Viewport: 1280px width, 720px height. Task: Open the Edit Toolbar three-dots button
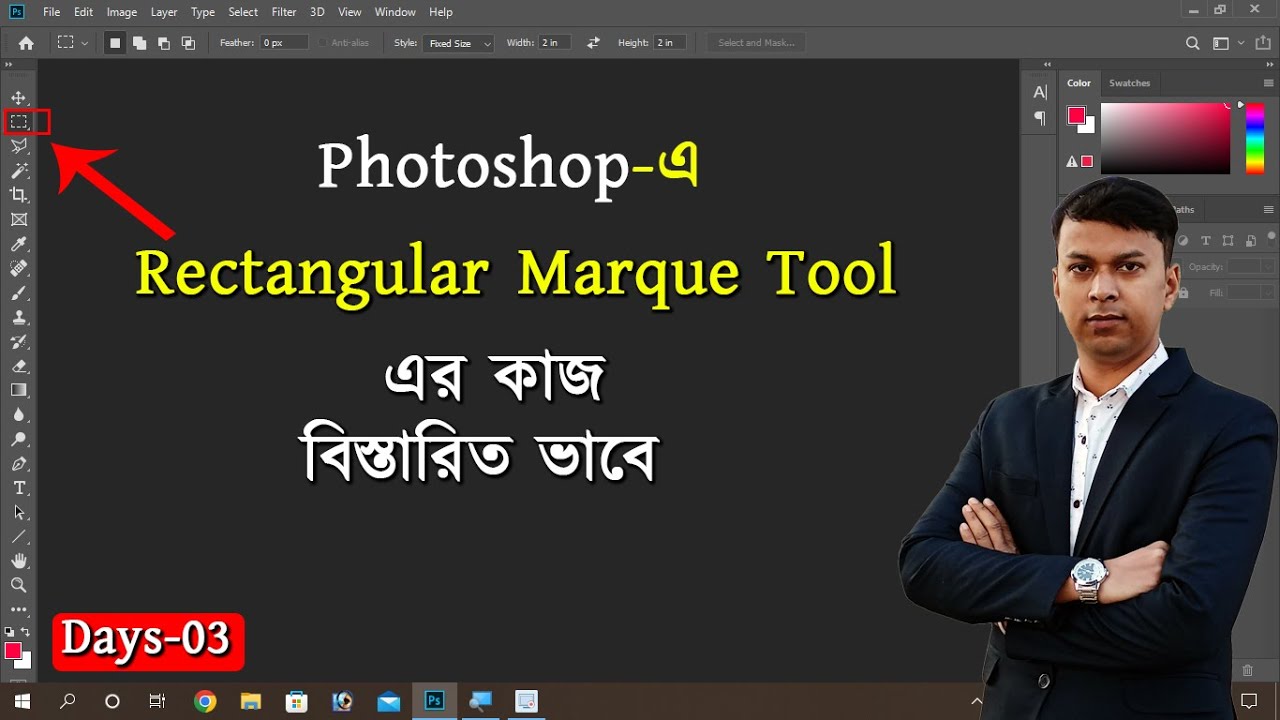point(19,609)
